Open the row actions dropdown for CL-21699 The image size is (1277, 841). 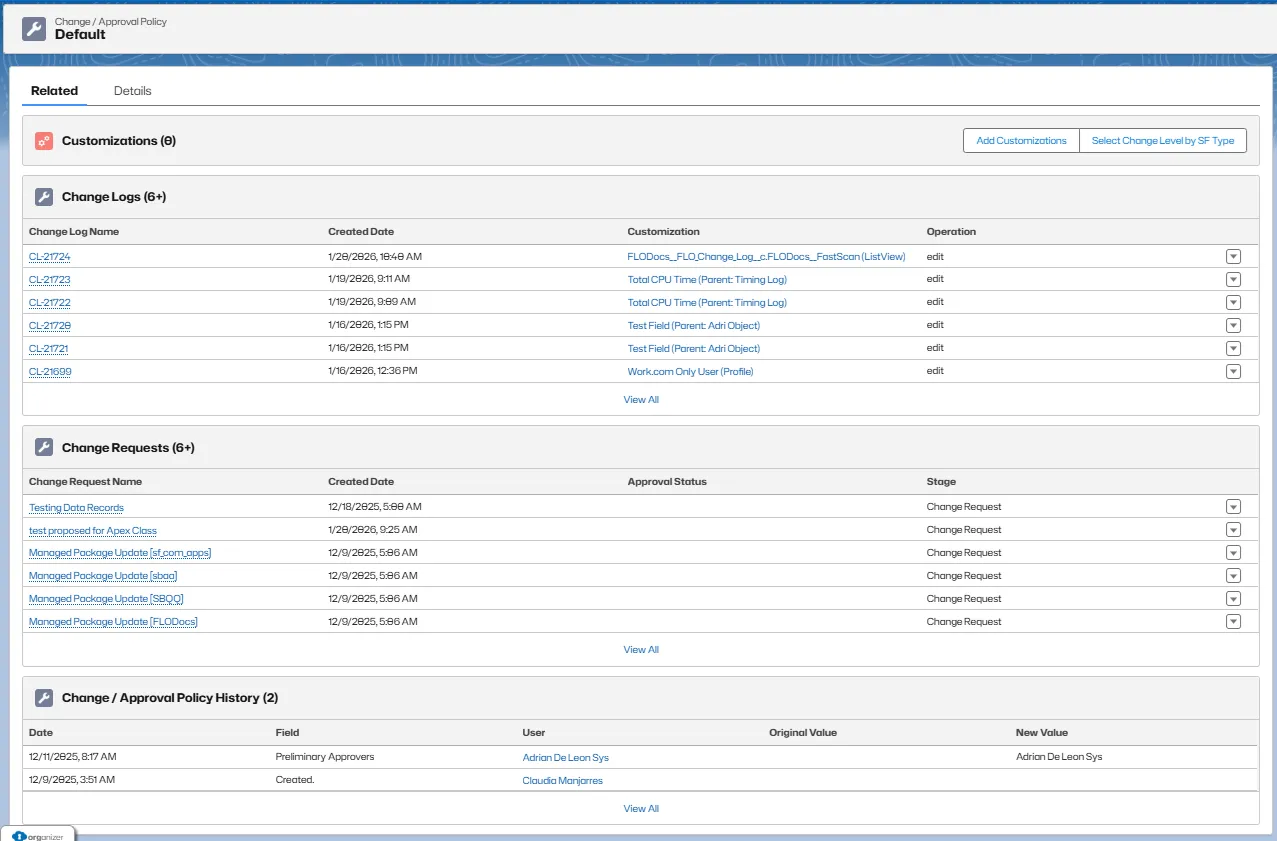[x=1233, y=371]
